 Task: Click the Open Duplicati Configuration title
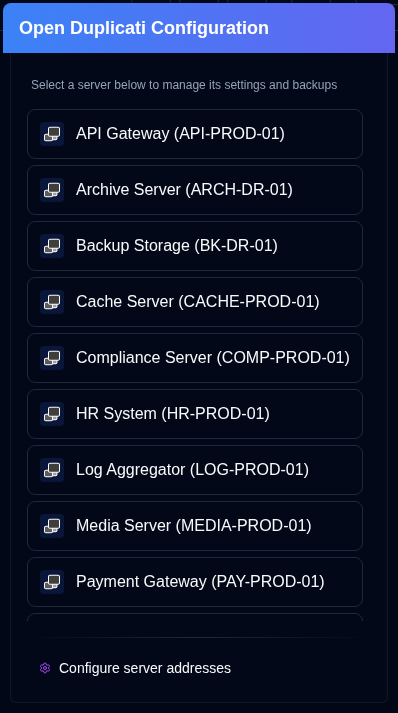pos(144,28)
